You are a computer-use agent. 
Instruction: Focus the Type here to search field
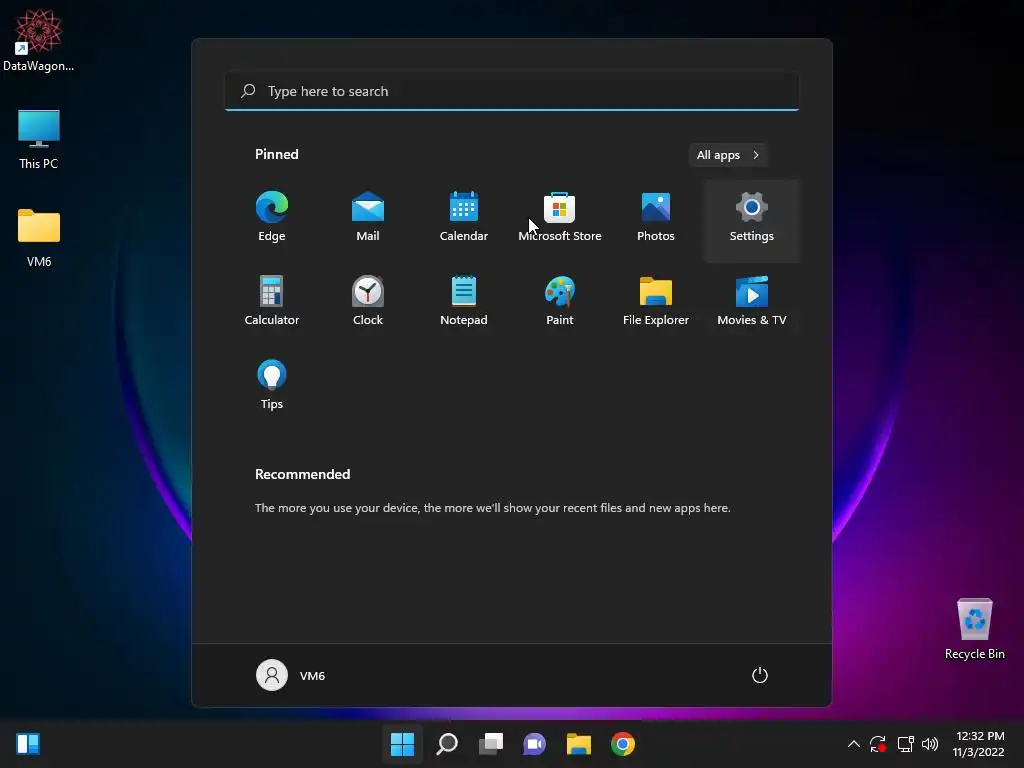click(x=512, y=91)
